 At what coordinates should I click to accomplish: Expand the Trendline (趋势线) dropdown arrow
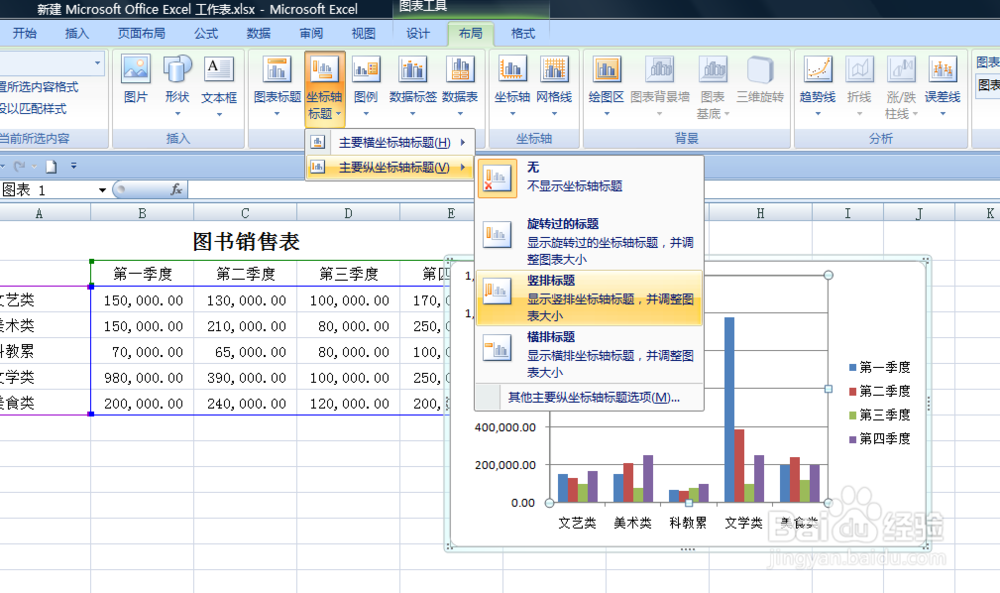[818, 113]
